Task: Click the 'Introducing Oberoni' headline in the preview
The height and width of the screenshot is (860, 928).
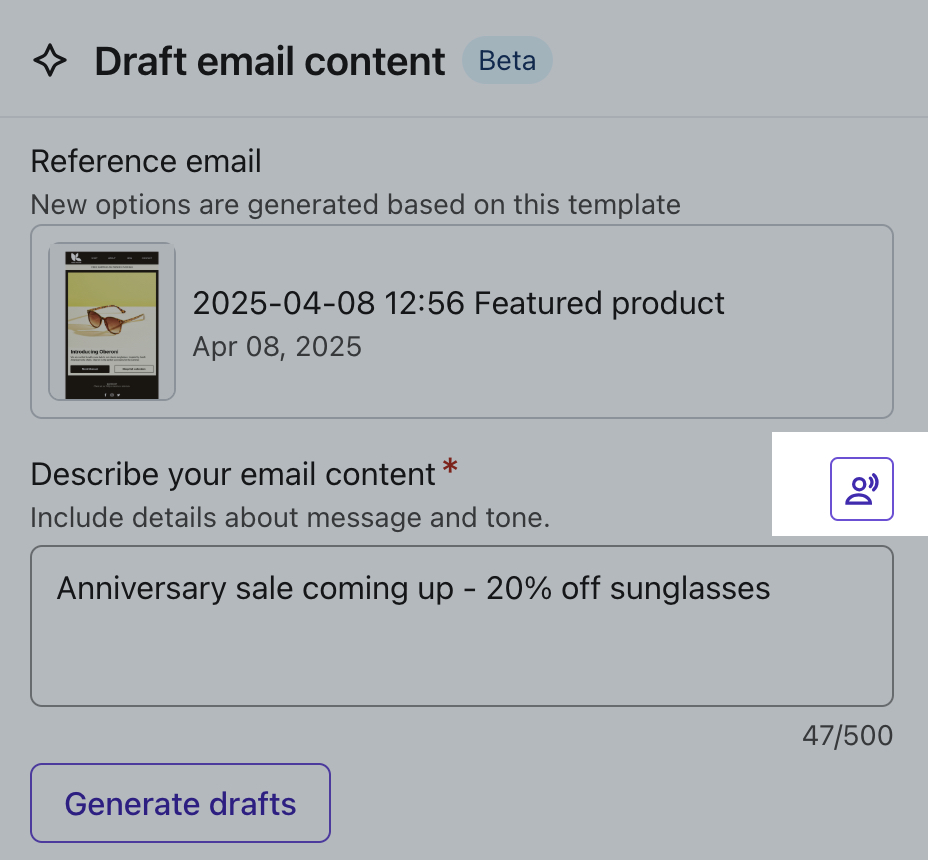Action: [x=95, y=352]
